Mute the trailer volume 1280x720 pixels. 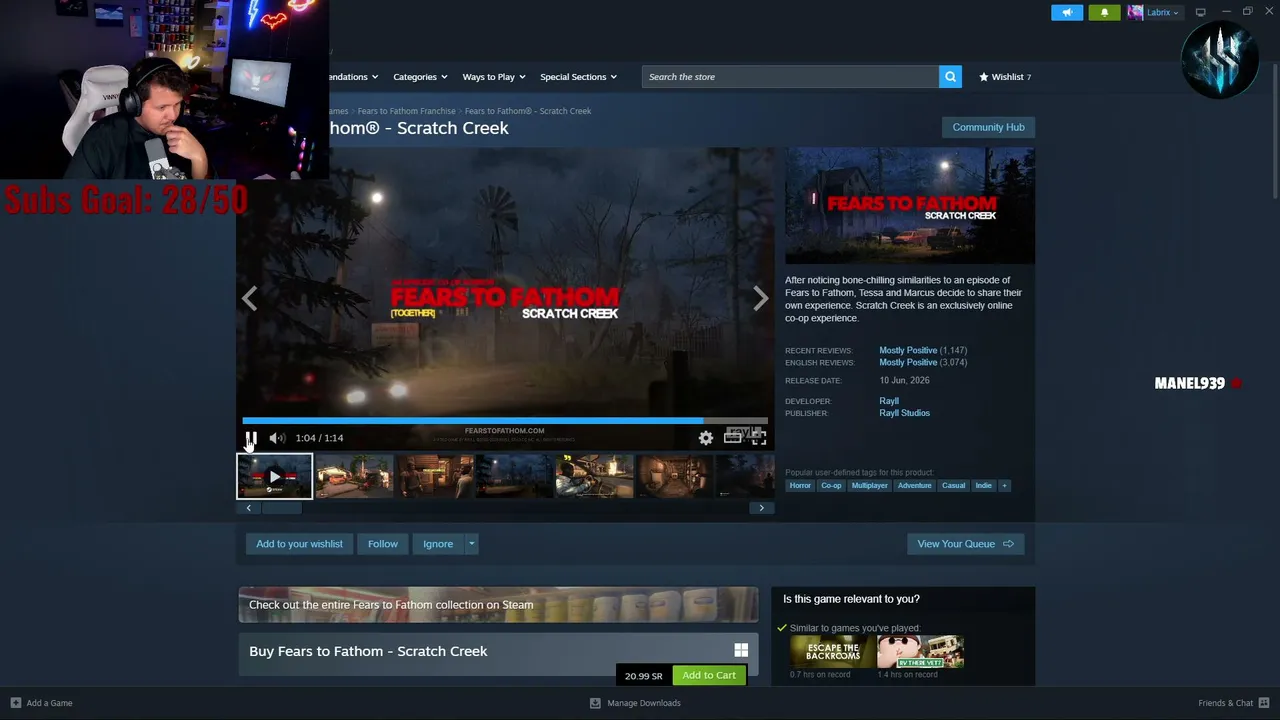click(x=277, y=438)
